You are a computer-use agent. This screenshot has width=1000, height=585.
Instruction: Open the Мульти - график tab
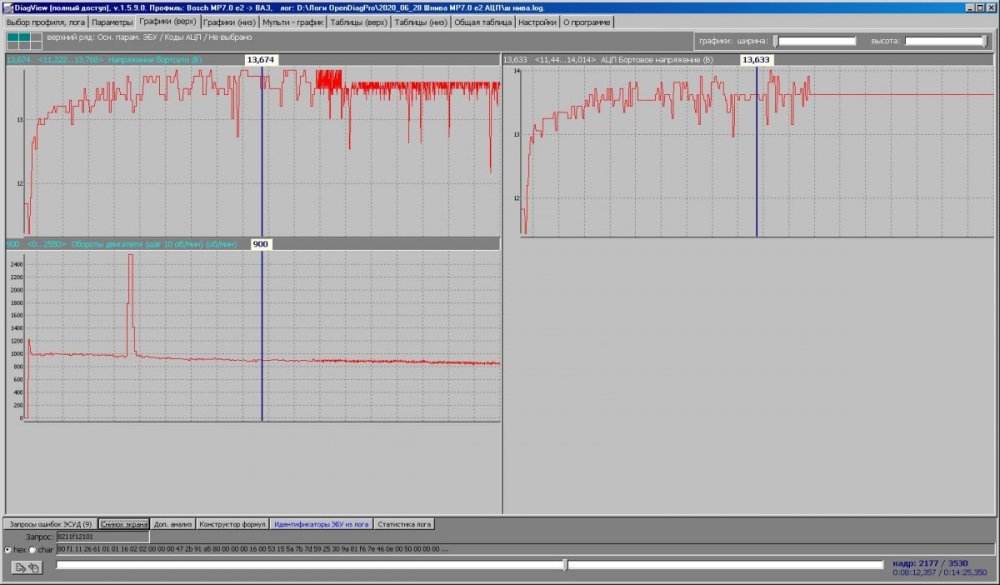tap(293, 22)
